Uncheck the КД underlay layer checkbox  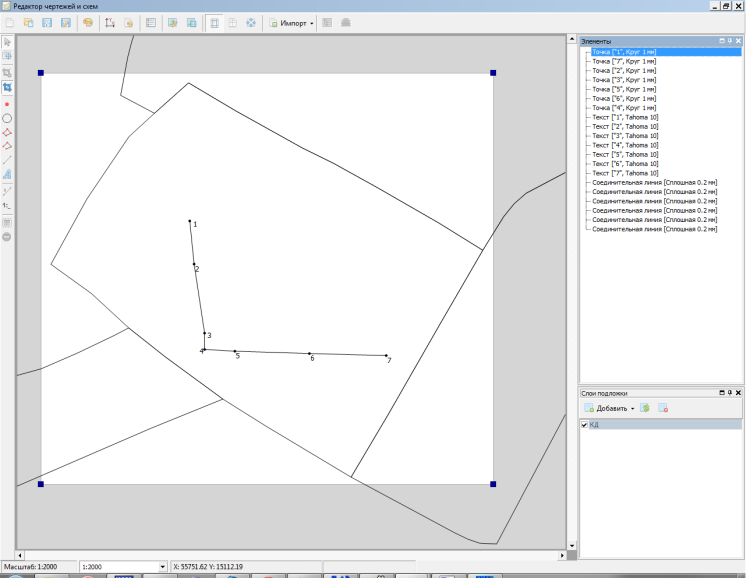pos(585,425)
